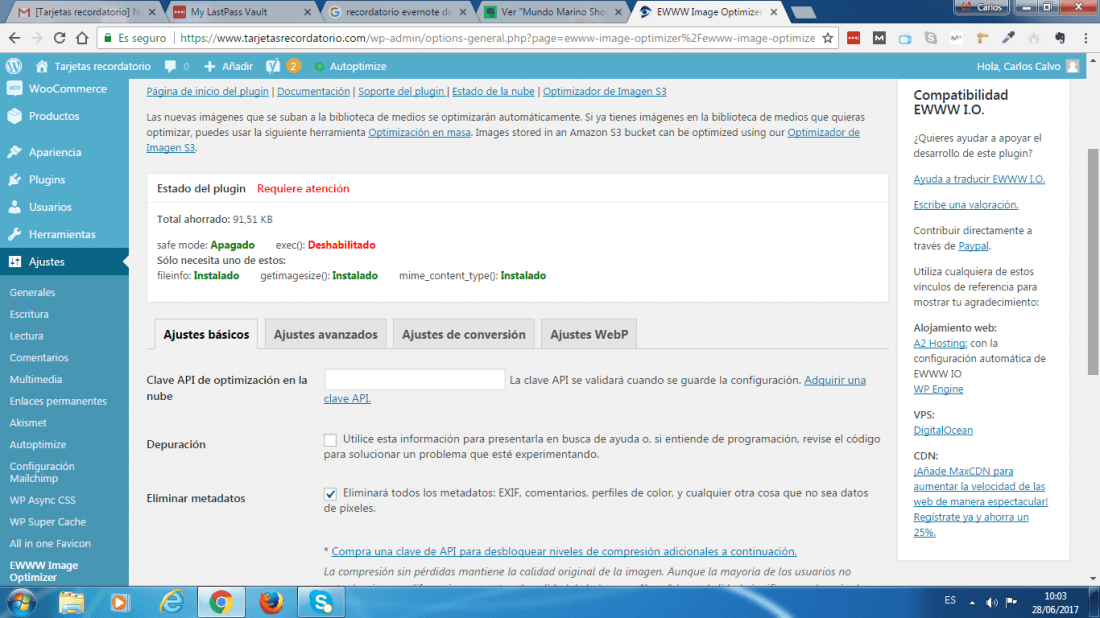Switch to the My LastPass Vault browser tab
Image resolution: width=1100 pixels, height=618 pixels.
[x=241, y=12]
